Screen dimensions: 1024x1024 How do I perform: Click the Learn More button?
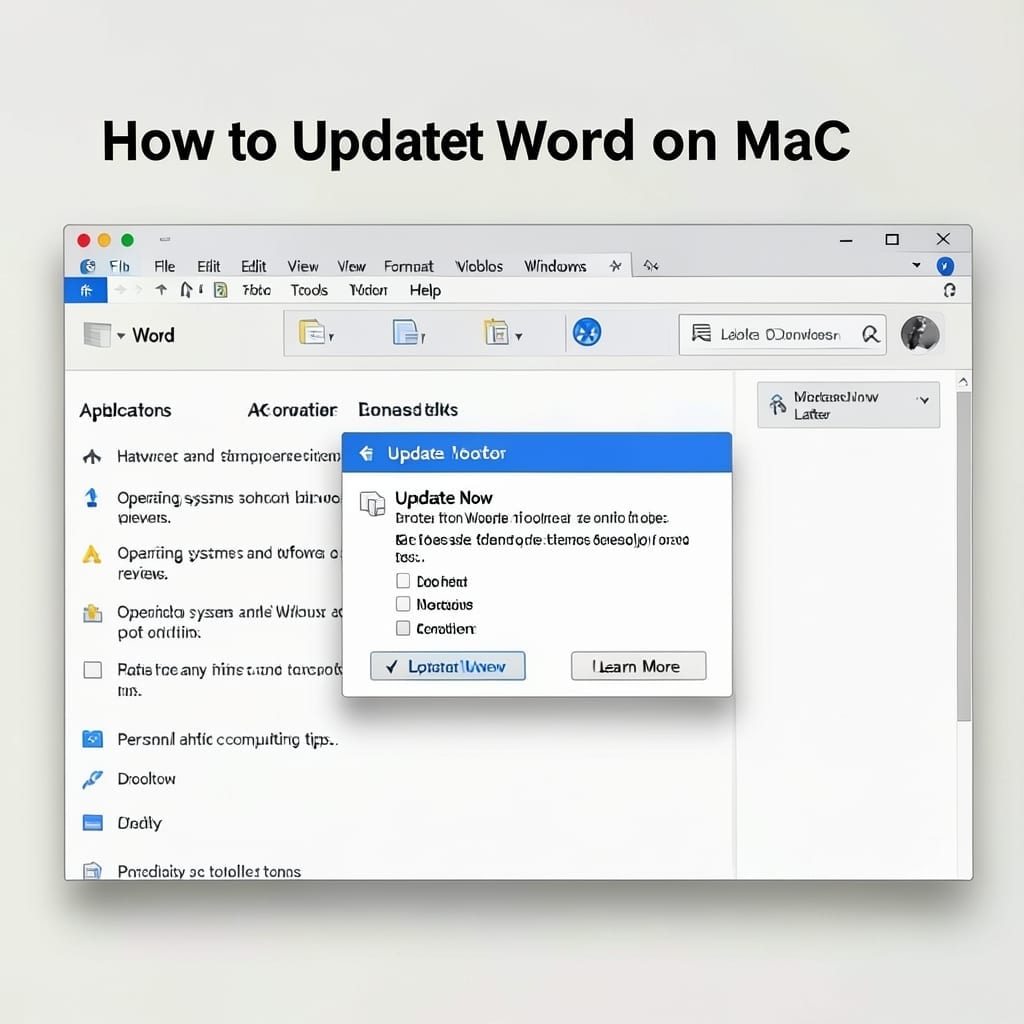[x=638, y=666]
